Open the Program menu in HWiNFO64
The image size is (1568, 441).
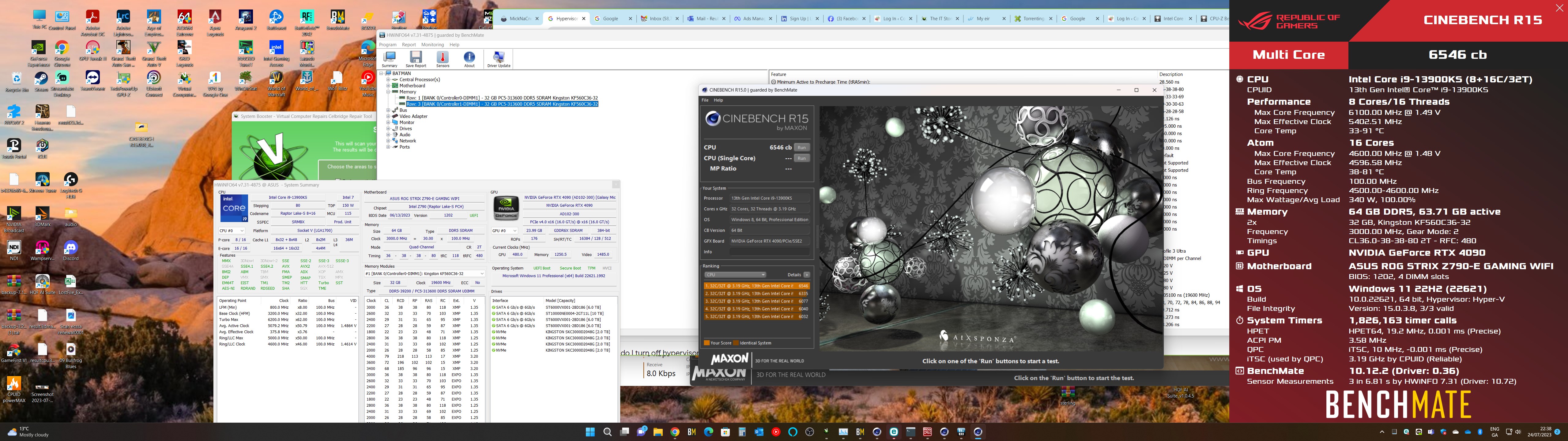(x=388, y=44)
